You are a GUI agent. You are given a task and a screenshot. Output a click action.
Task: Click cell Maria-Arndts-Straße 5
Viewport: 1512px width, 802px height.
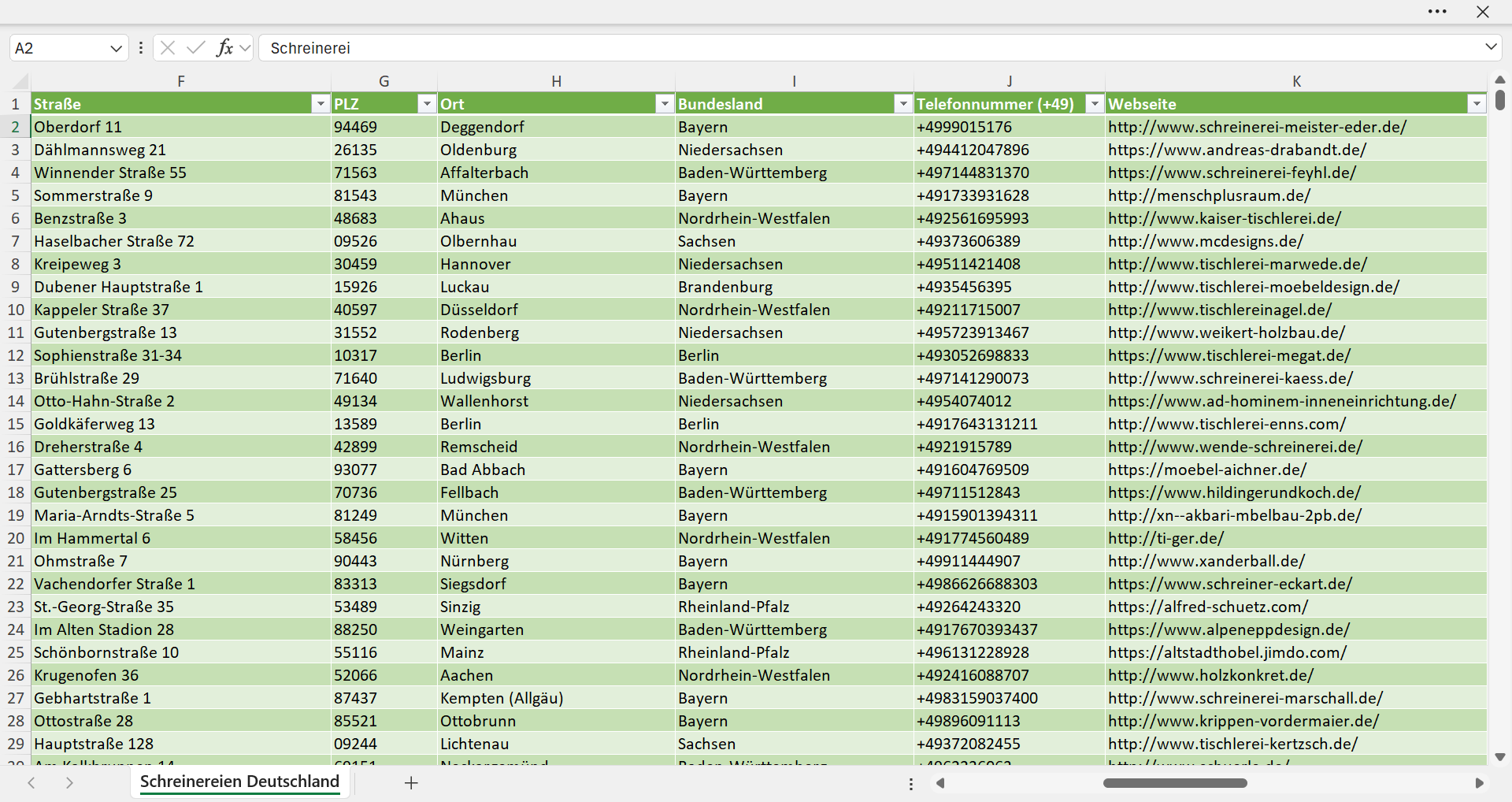pyautogui.click(x=181, y=515)
